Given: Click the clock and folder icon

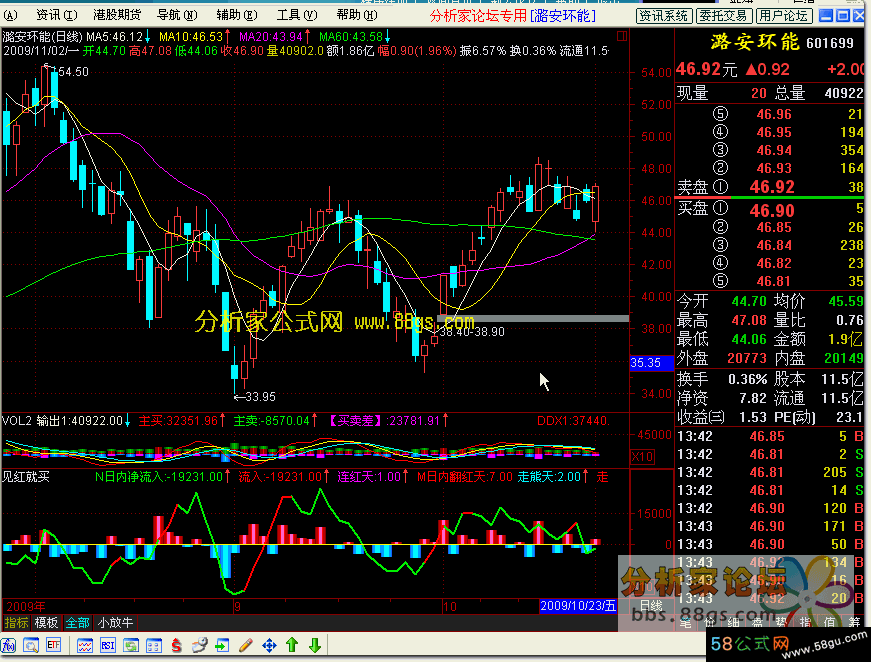Looking at the screenshot, I should coord(199,645).
